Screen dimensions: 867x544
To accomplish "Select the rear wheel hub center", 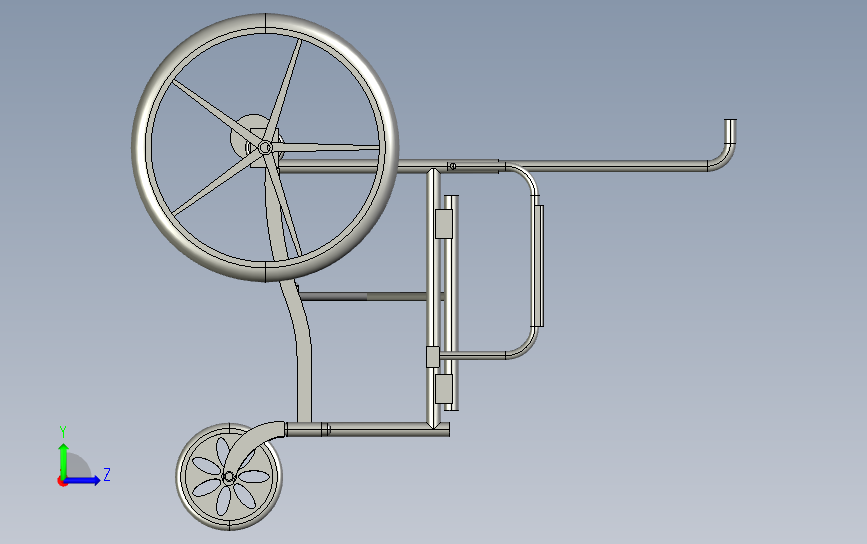I will [265, 148].
